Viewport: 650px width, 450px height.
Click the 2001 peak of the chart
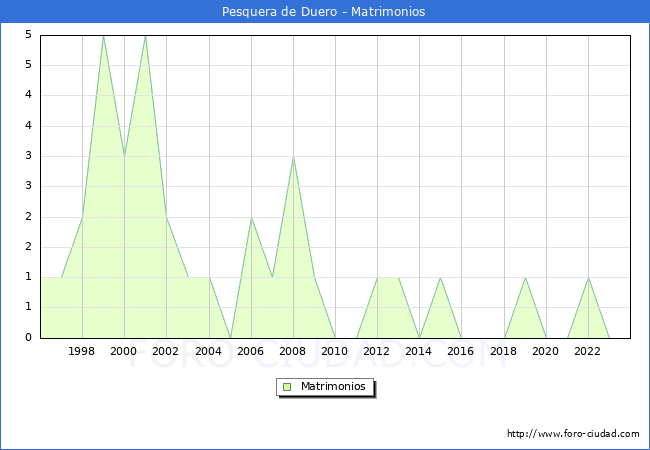[x=145, y=36]
